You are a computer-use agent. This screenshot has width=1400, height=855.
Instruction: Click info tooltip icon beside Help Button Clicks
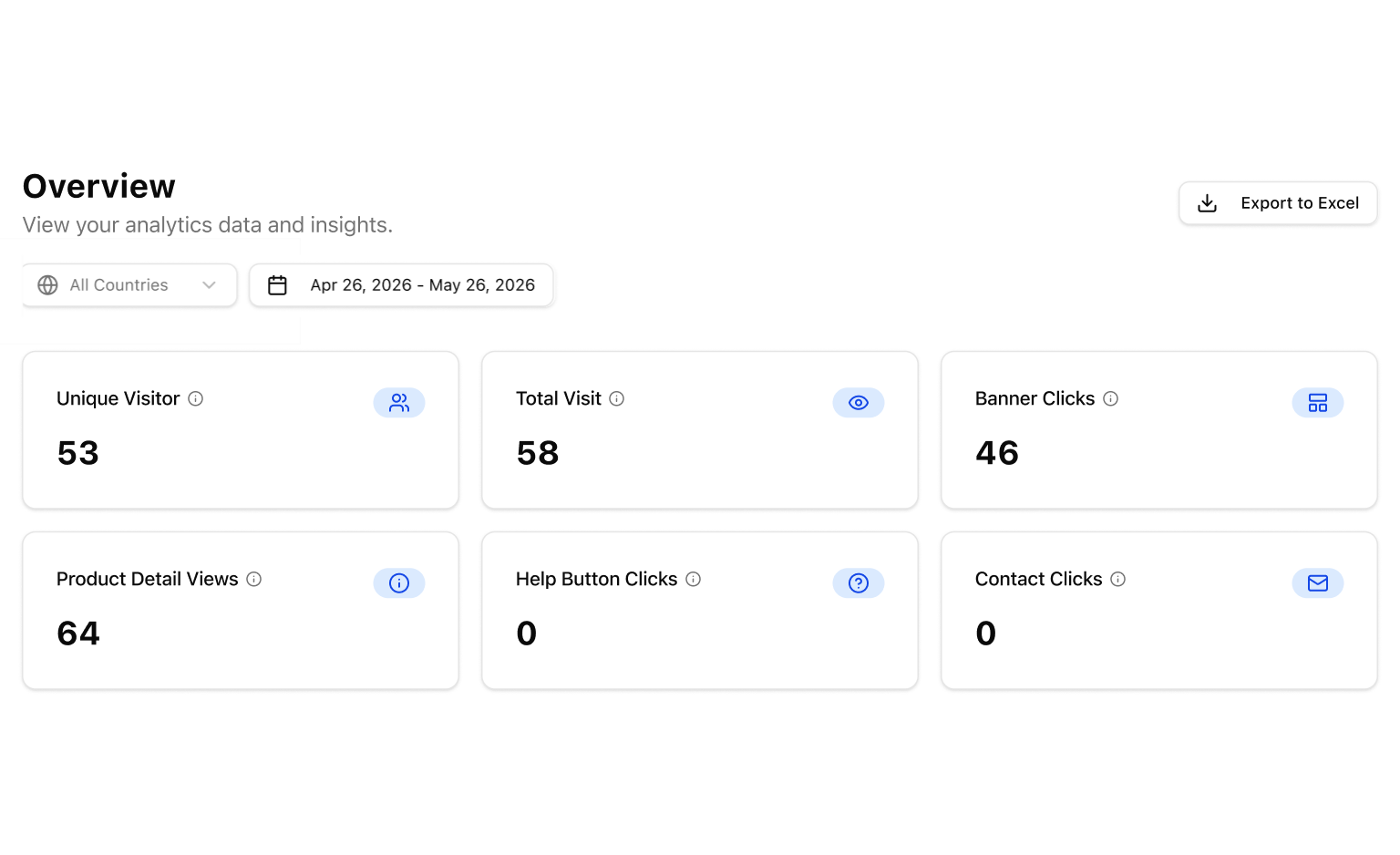[694, 579]
